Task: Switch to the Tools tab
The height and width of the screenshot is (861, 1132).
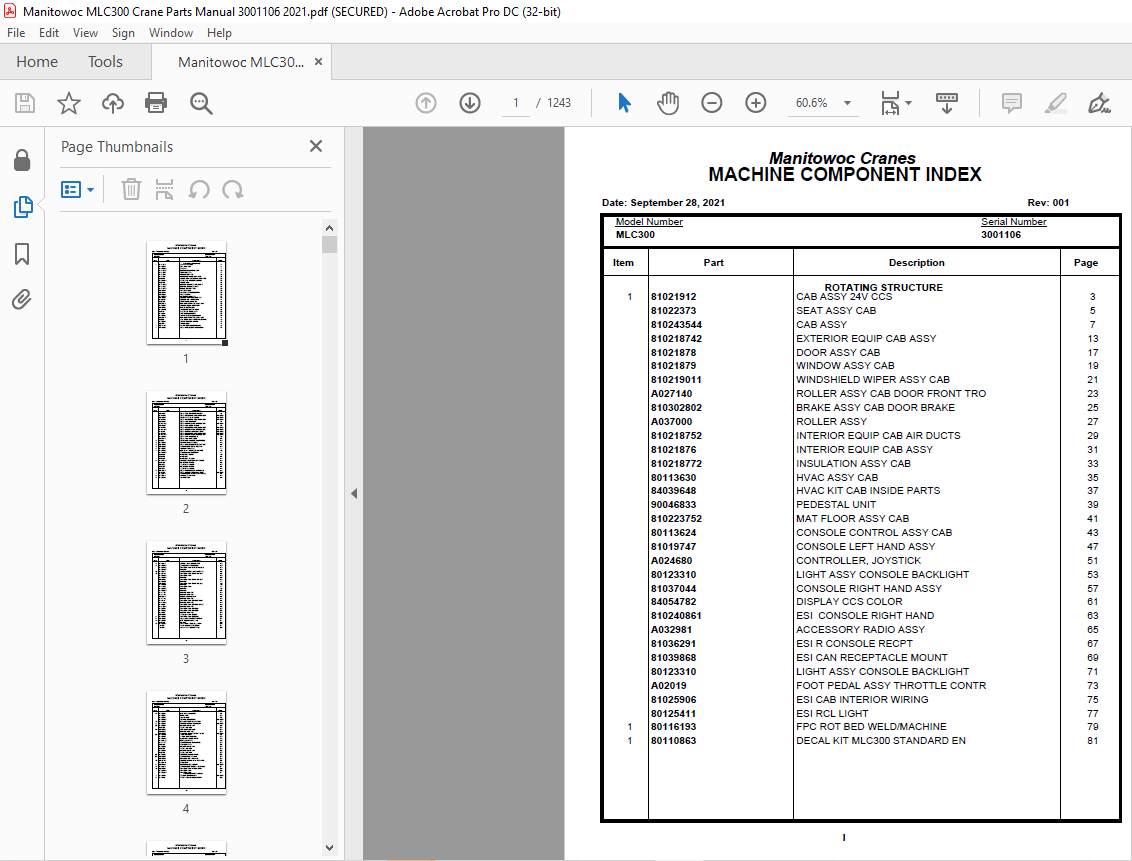Action: pos(105,62)
